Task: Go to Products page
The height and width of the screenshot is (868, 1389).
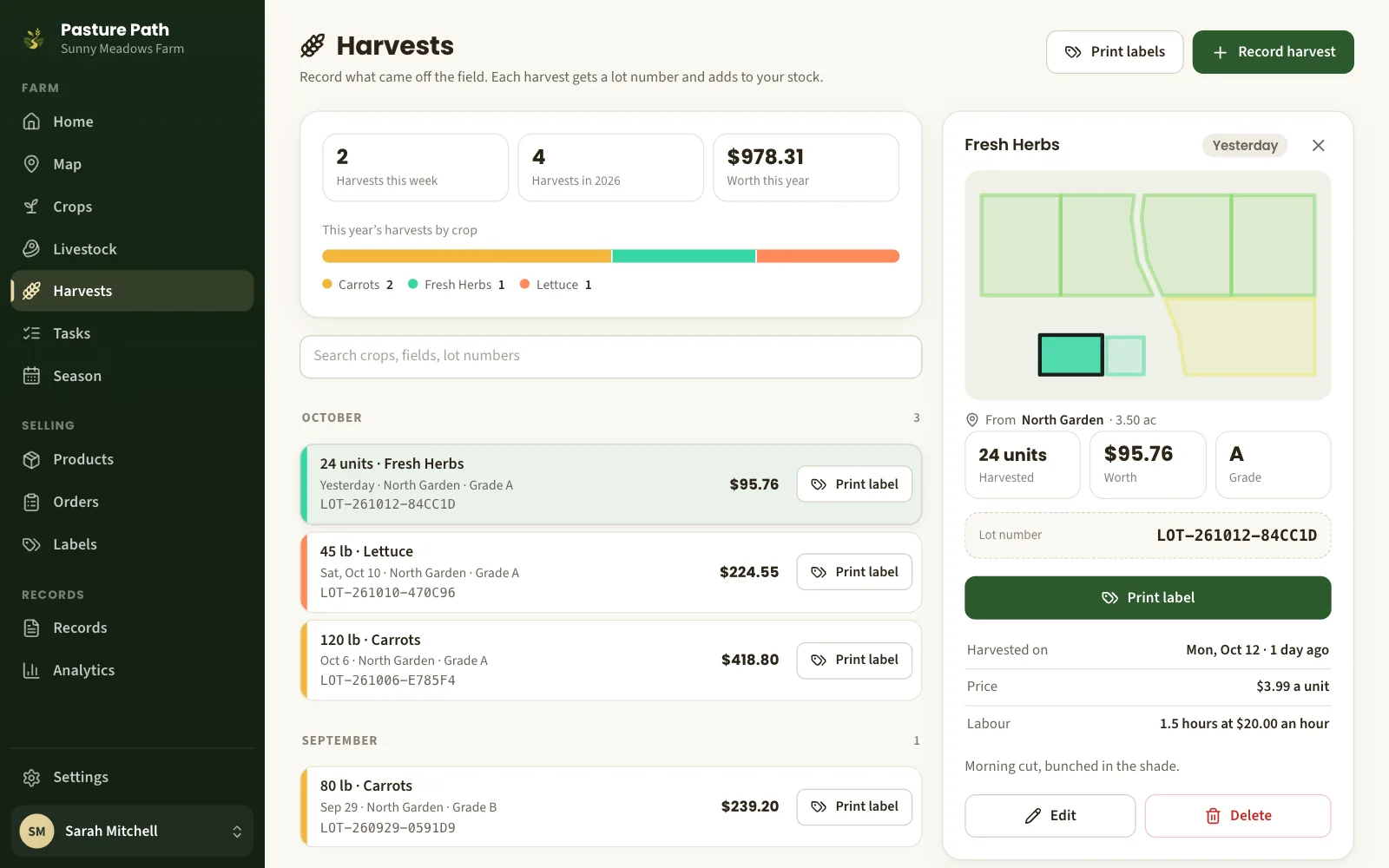Action: 132,459
